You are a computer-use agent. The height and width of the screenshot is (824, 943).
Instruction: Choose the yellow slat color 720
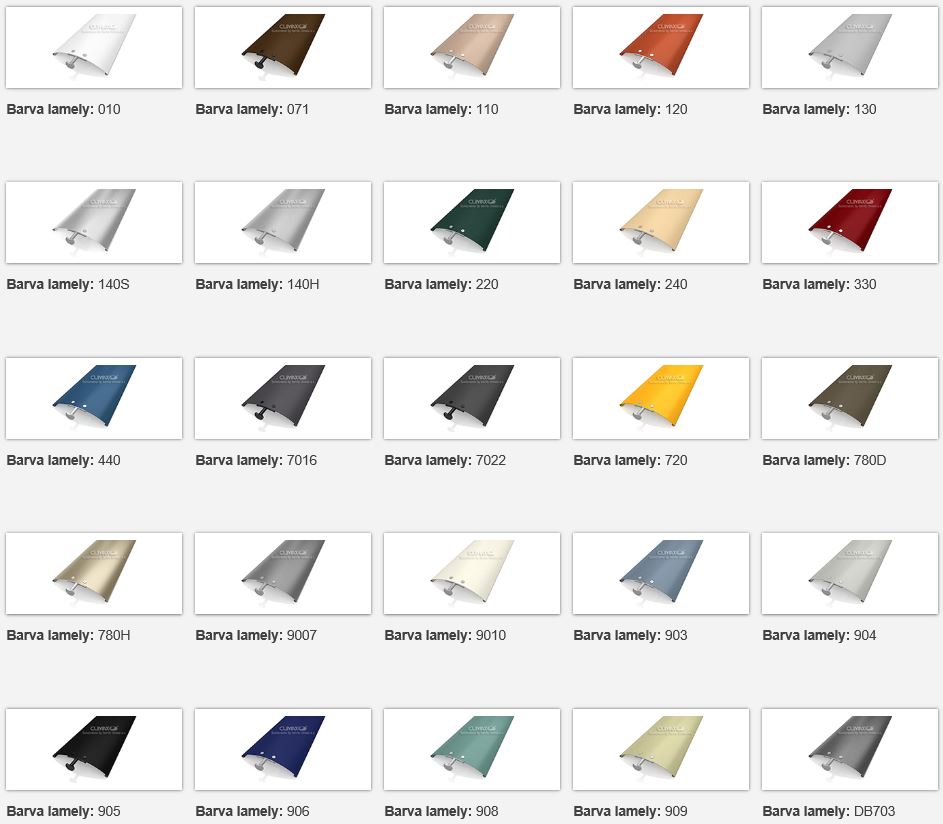tap(660, 398)
